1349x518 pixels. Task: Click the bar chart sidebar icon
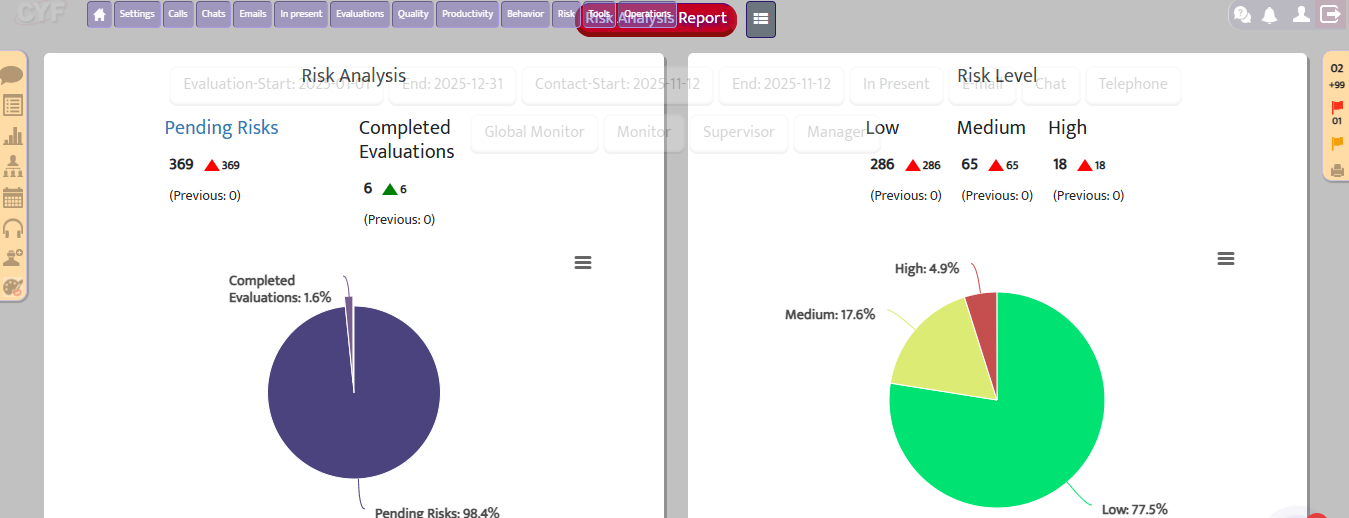[x=13, y=136]
